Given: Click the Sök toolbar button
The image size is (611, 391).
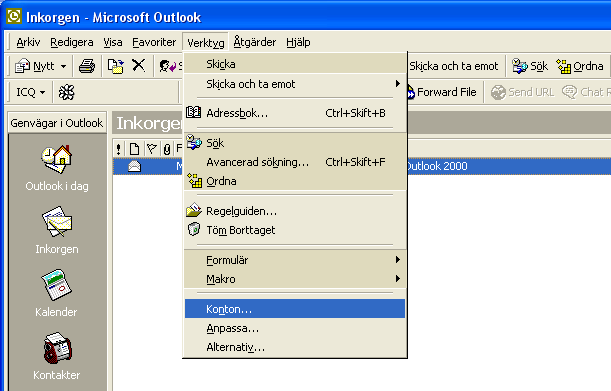Looking at the screenshot, I should click(530, 66).
